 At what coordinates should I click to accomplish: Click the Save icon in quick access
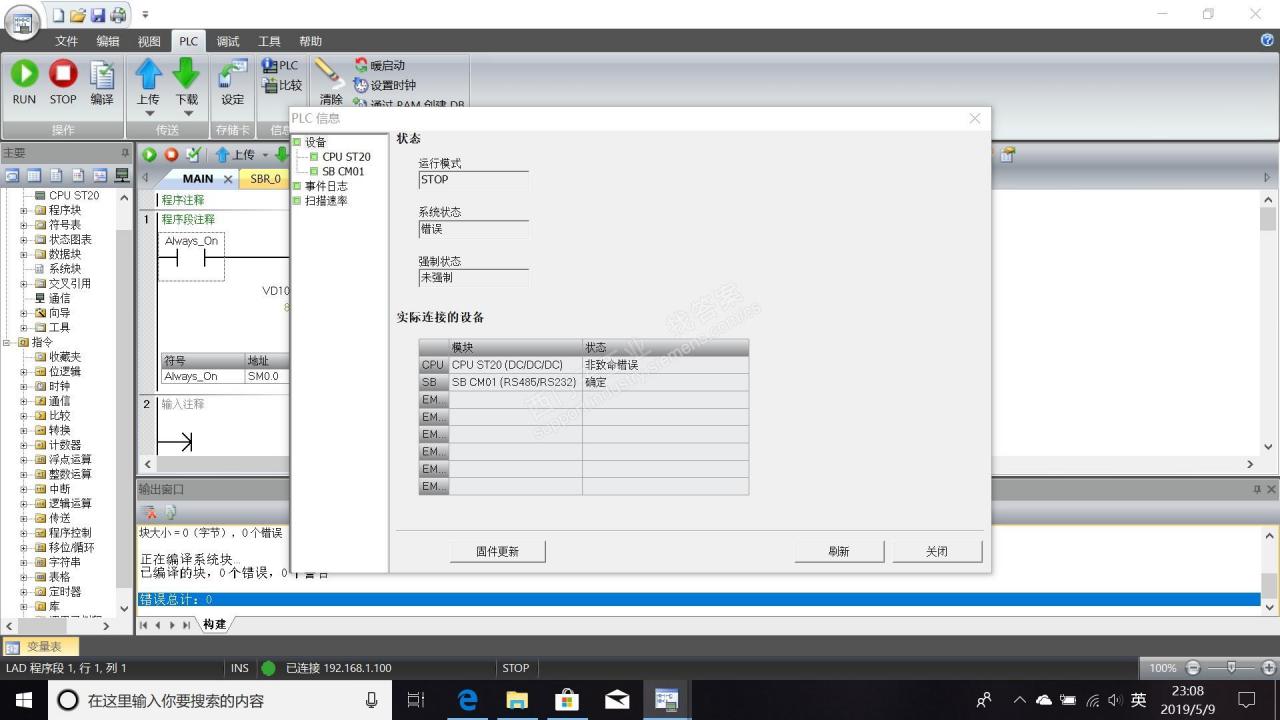98,14
